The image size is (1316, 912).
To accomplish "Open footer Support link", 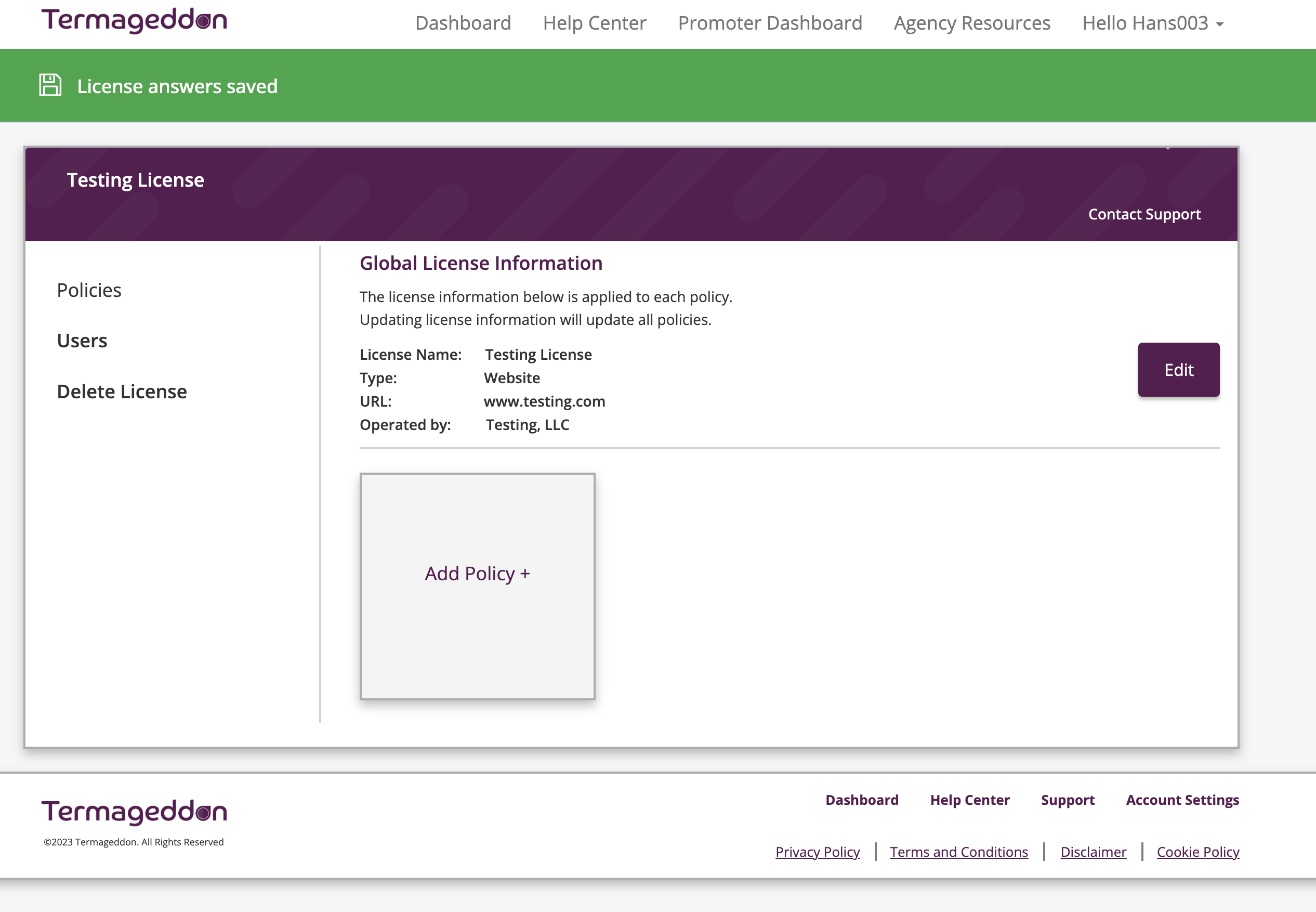I will (x=1067, y=800).
